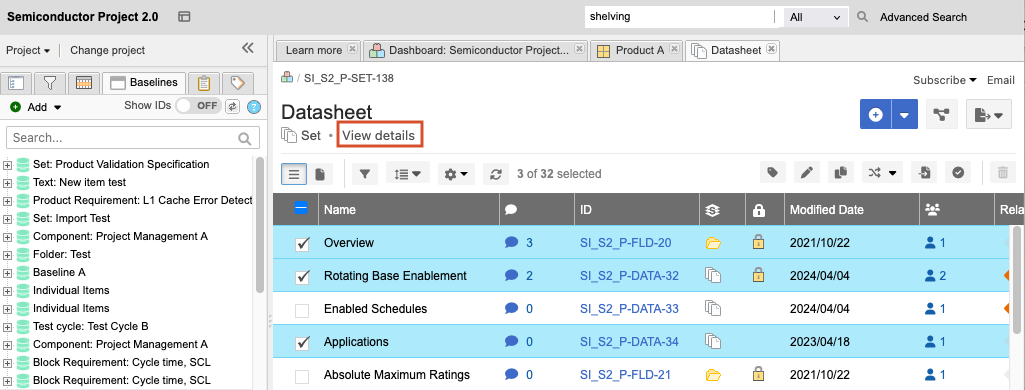Check Absolute Maximum Ratings checkbox

coord(302,376)
